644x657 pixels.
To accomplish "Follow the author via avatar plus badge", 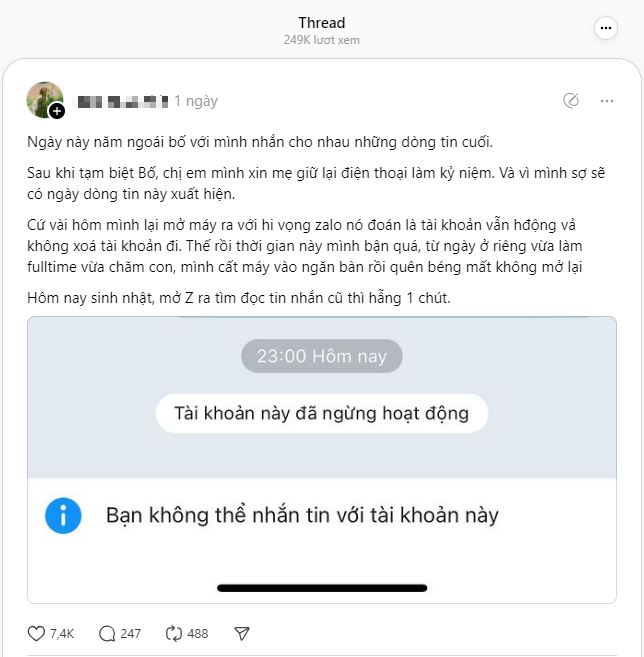I will 57,111.
